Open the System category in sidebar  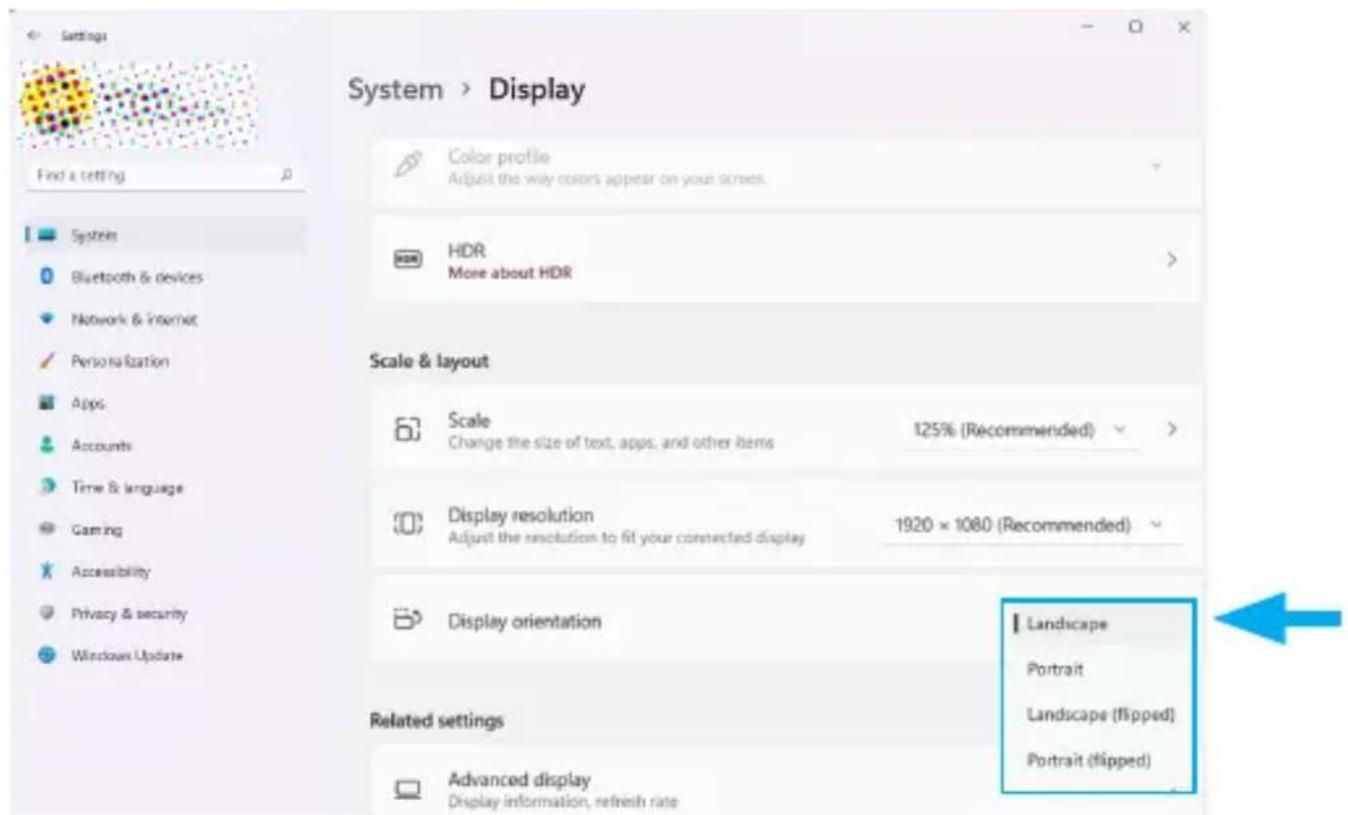(165, 235)
